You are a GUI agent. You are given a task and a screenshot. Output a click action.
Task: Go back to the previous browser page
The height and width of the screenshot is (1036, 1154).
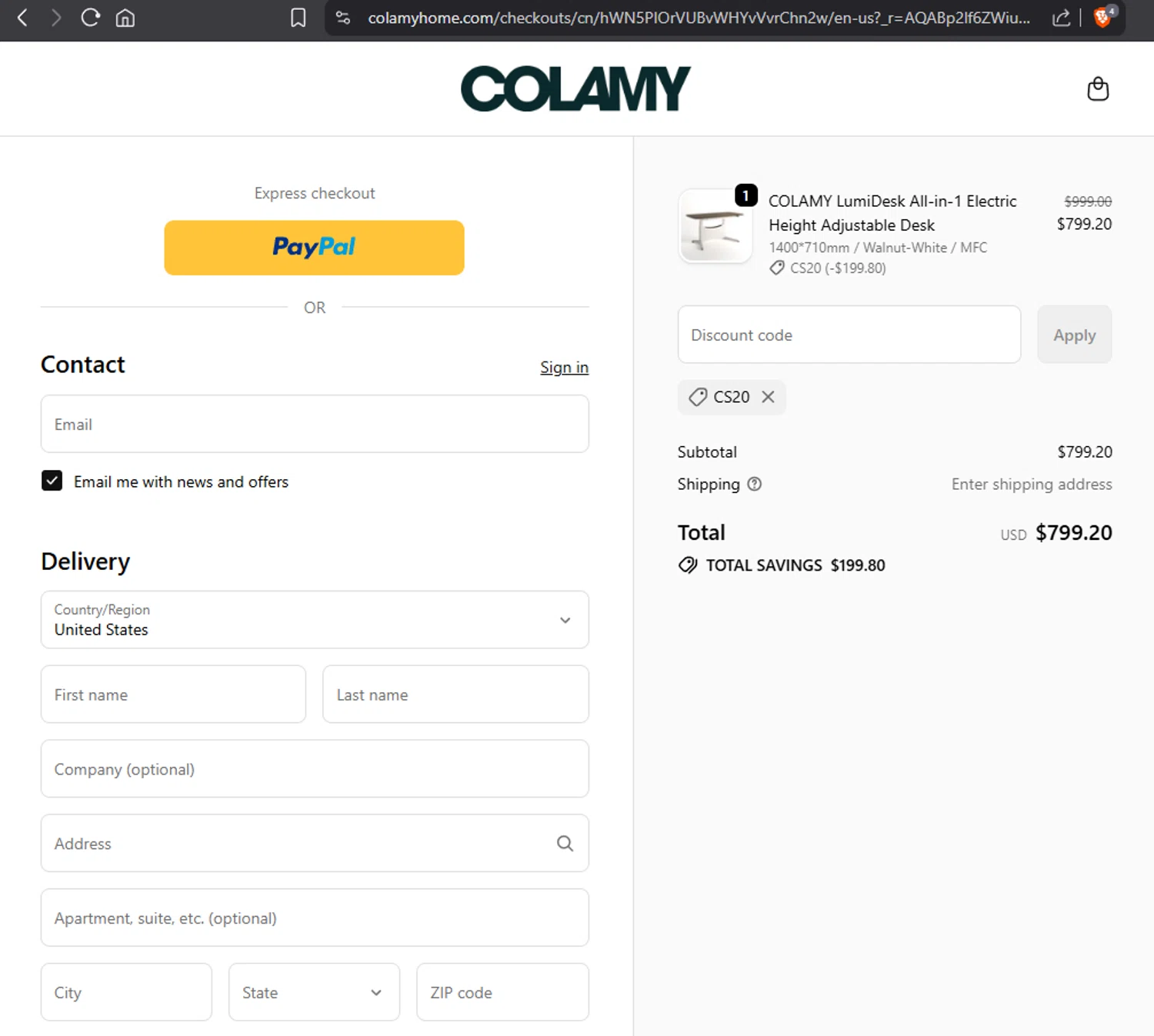22,18
